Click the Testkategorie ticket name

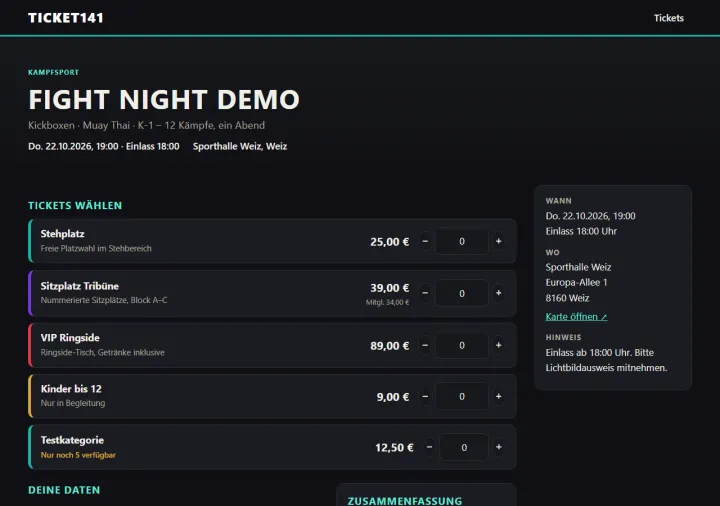click(x=72, y=440)
